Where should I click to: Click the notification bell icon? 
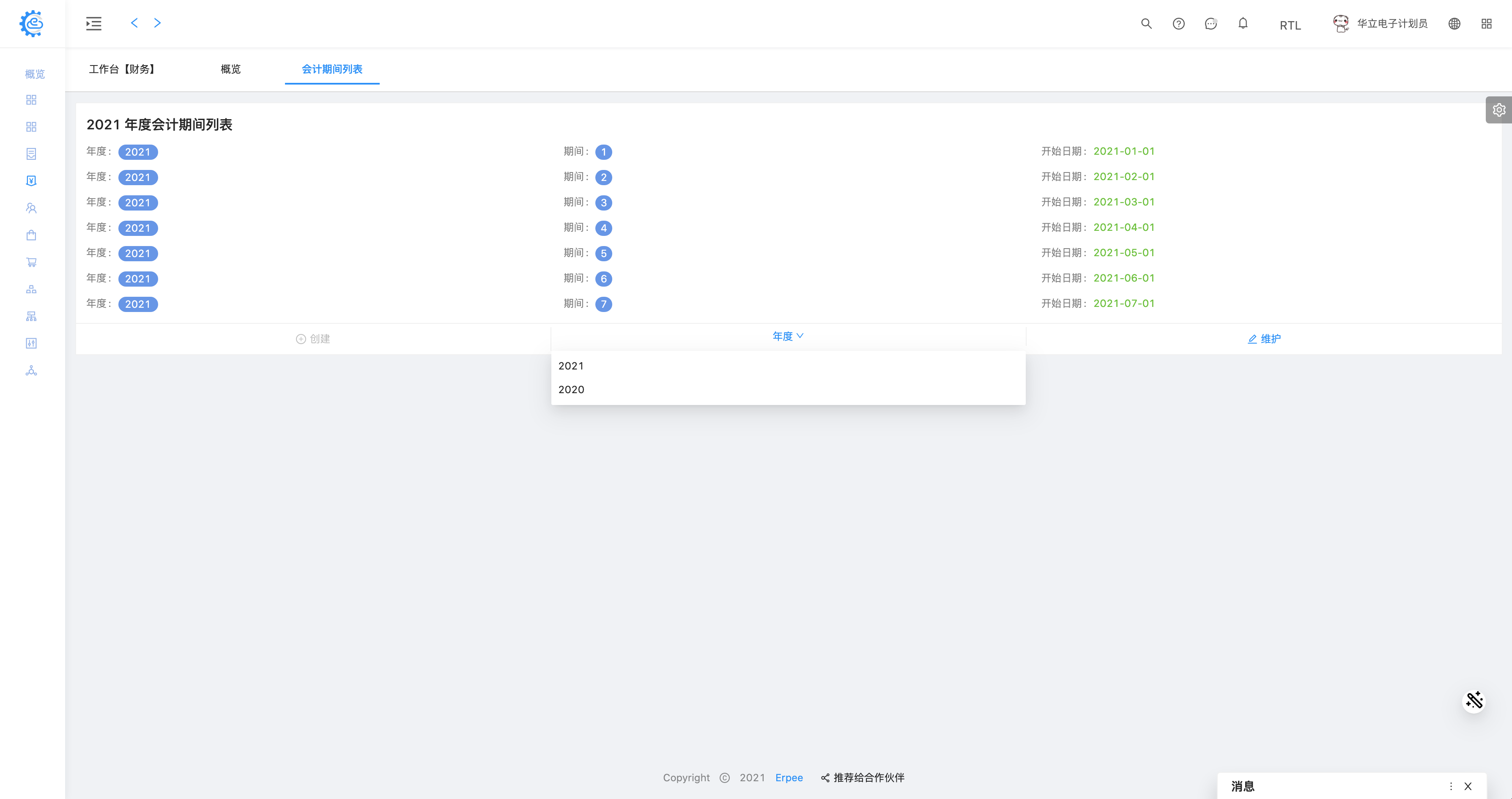click(1243, 24)
